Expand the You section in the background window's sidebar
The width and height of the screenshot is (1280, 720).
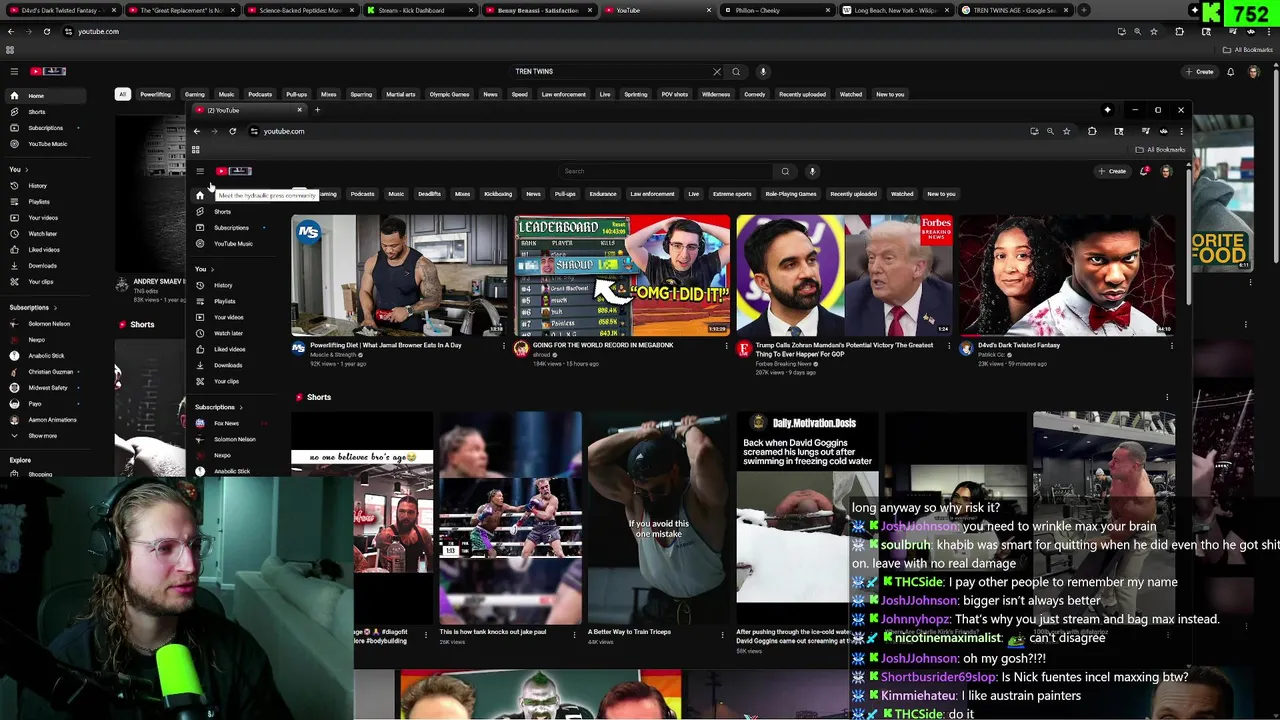point(18,169)
